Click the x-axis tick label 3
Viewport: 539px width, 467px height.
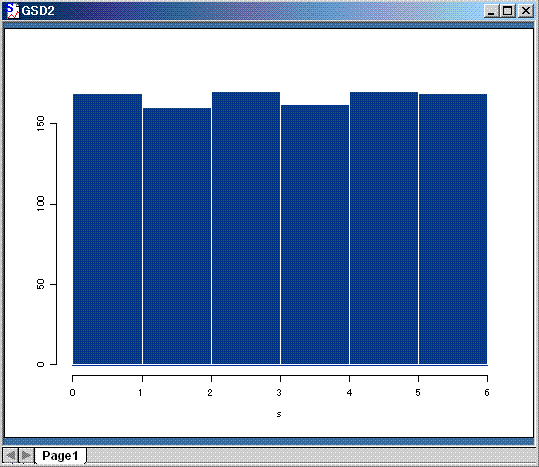(279, 392)
